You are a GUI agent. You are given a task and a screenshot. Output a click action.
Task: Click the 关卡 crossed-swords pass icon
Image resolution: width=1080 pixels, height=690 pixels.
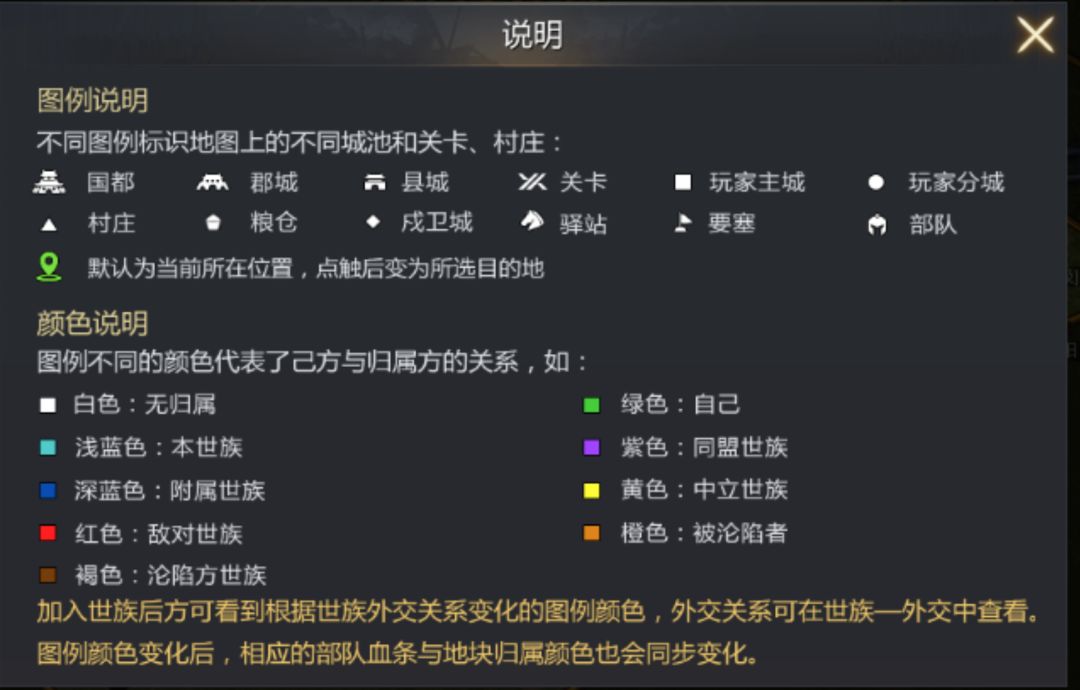(532, 182)
